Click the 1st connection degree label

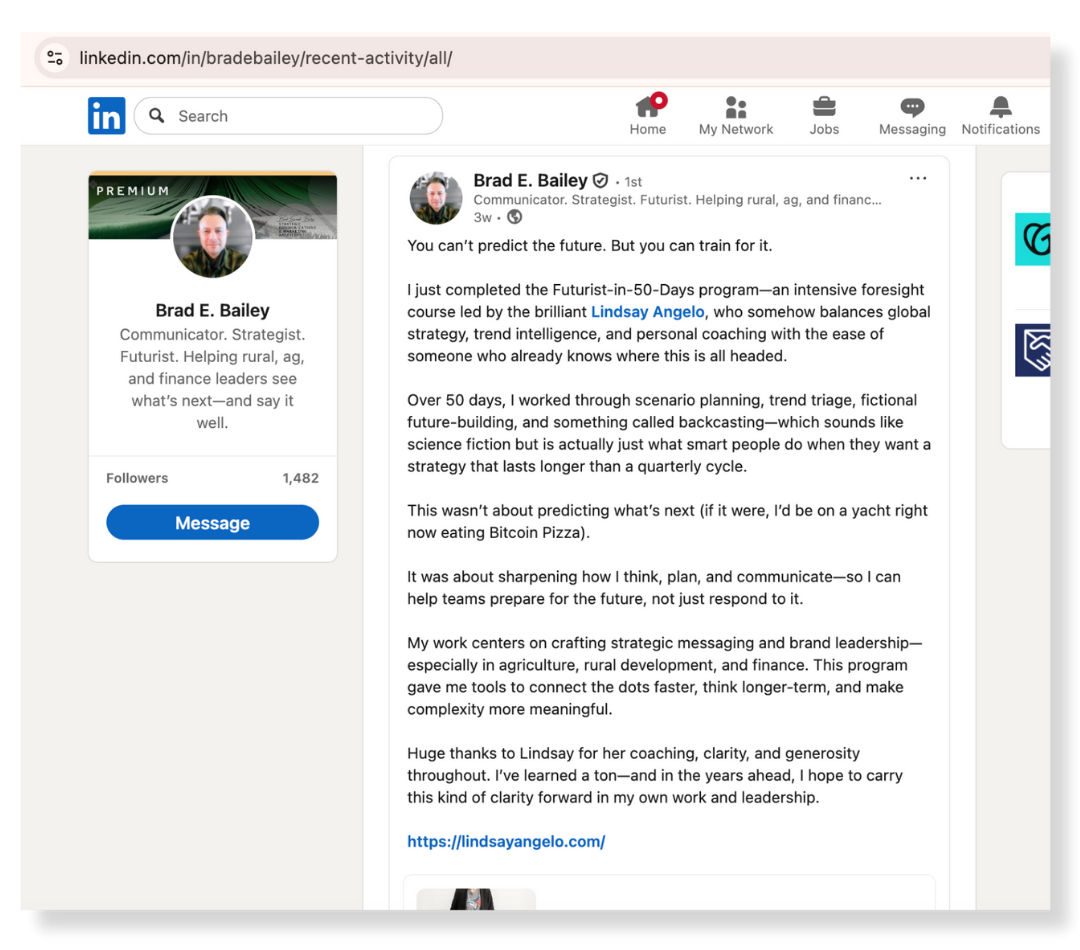pos(633,182)
